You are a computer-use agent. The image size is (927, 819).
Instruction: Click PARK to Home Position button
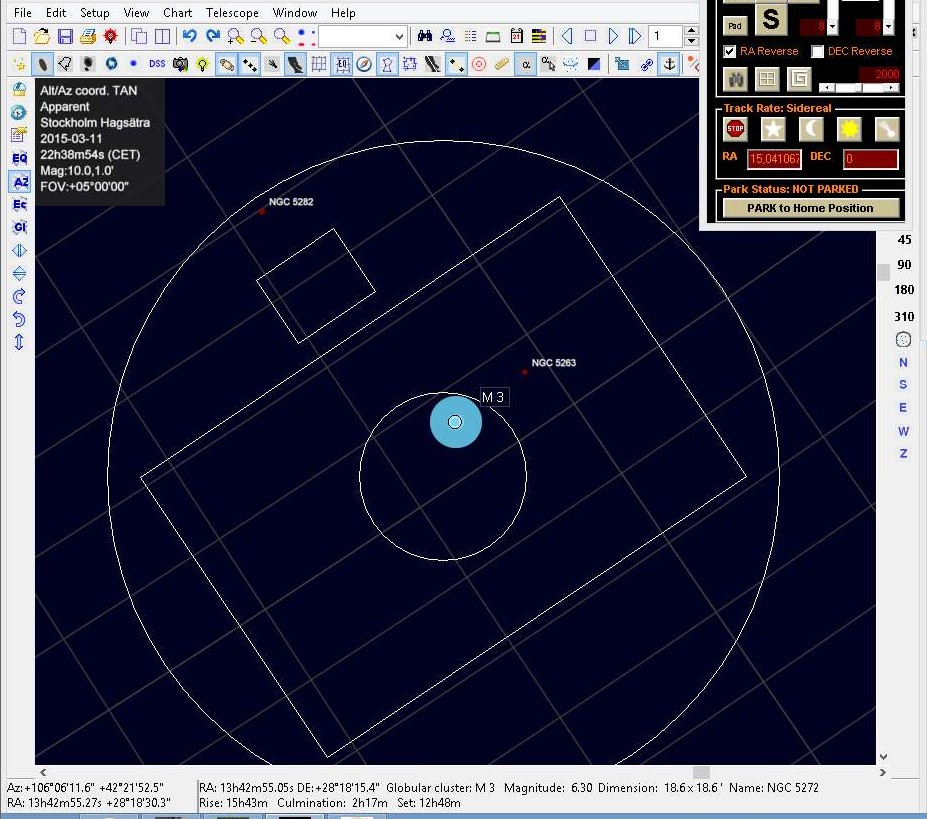click(811, 208)
